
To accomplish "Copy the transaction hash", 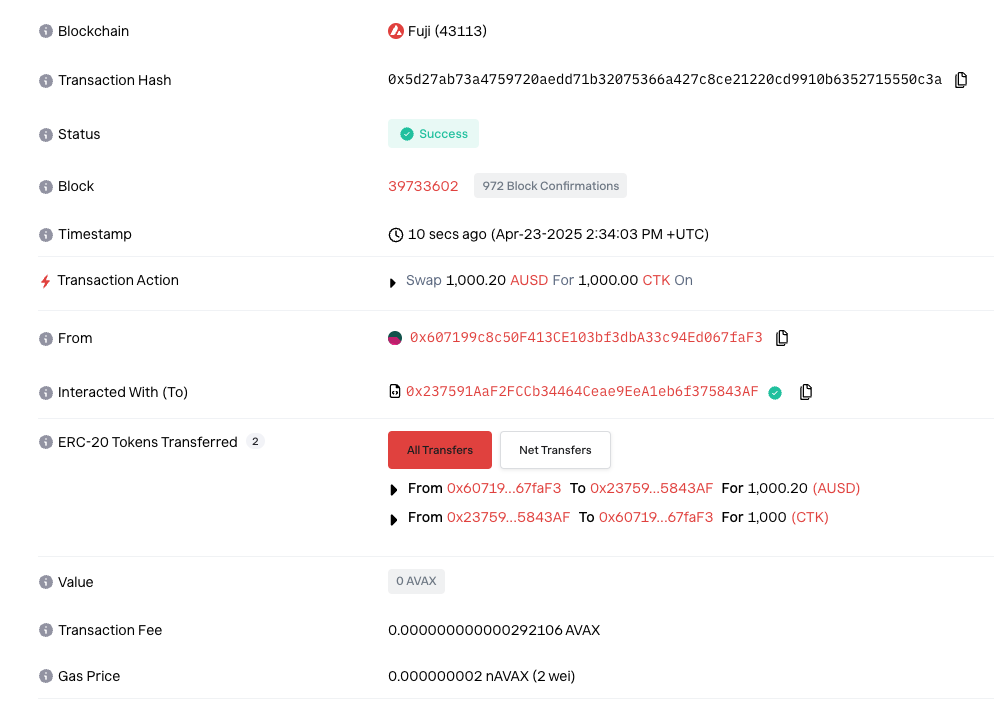I will click(x=962, y=79).
